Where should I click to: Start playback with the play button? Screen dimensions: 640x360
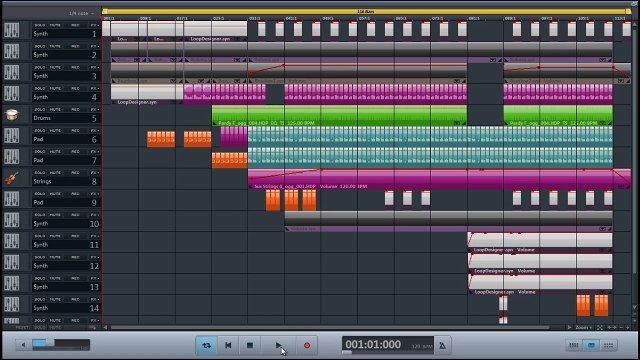point(278,345)
